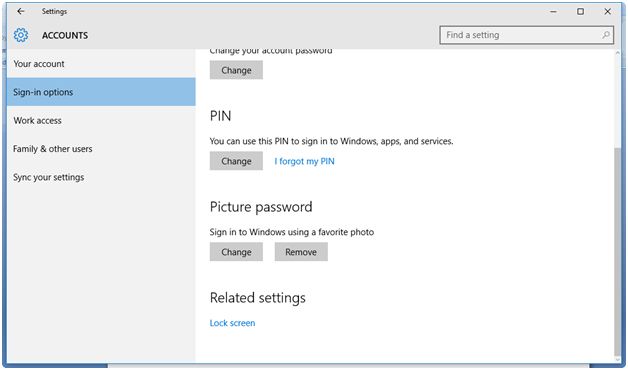Click Change under PIN
The width and height of the screenshot is (628, 370).
pos(236,161)
